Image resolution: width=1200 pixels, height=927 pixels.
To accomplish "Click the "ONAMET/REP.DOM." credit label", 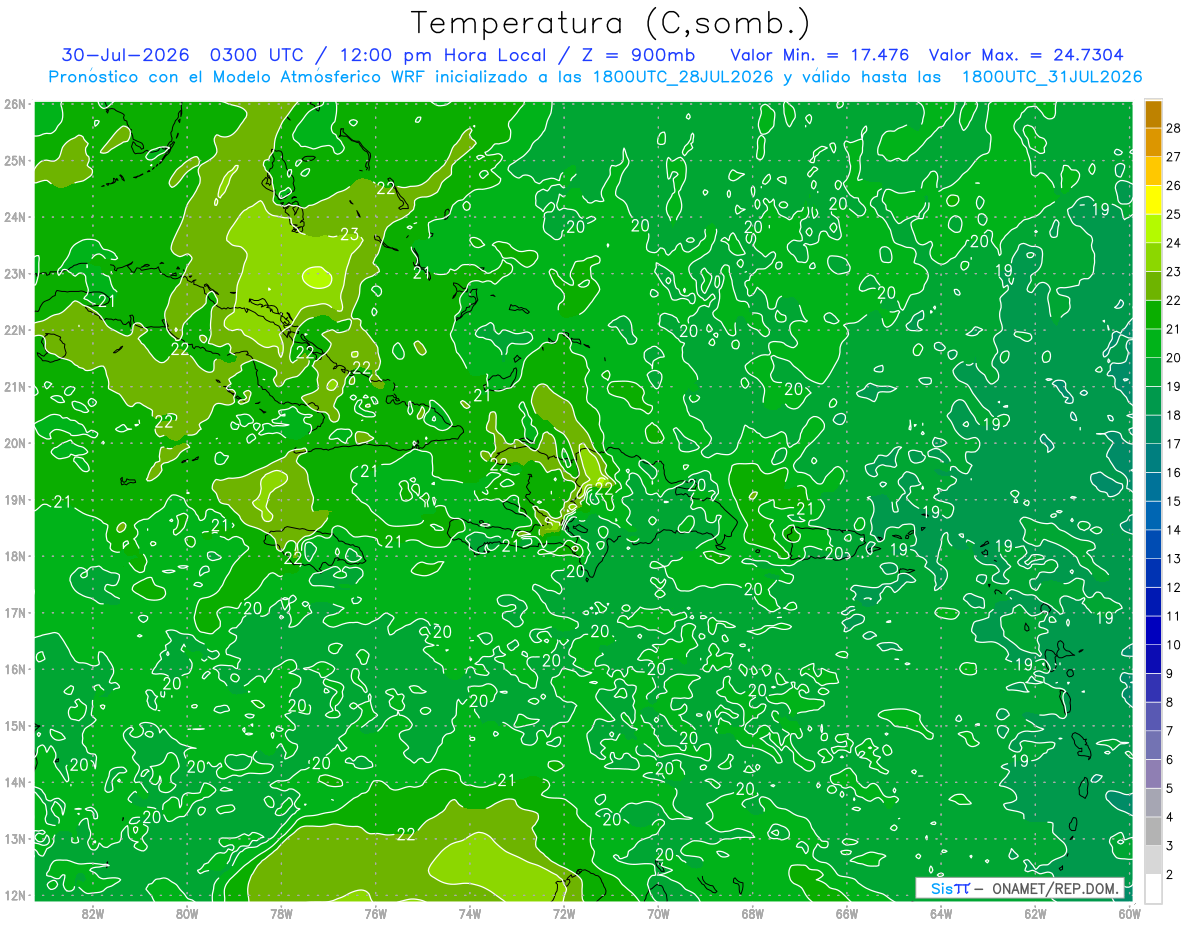I will tap(1055, 888).
